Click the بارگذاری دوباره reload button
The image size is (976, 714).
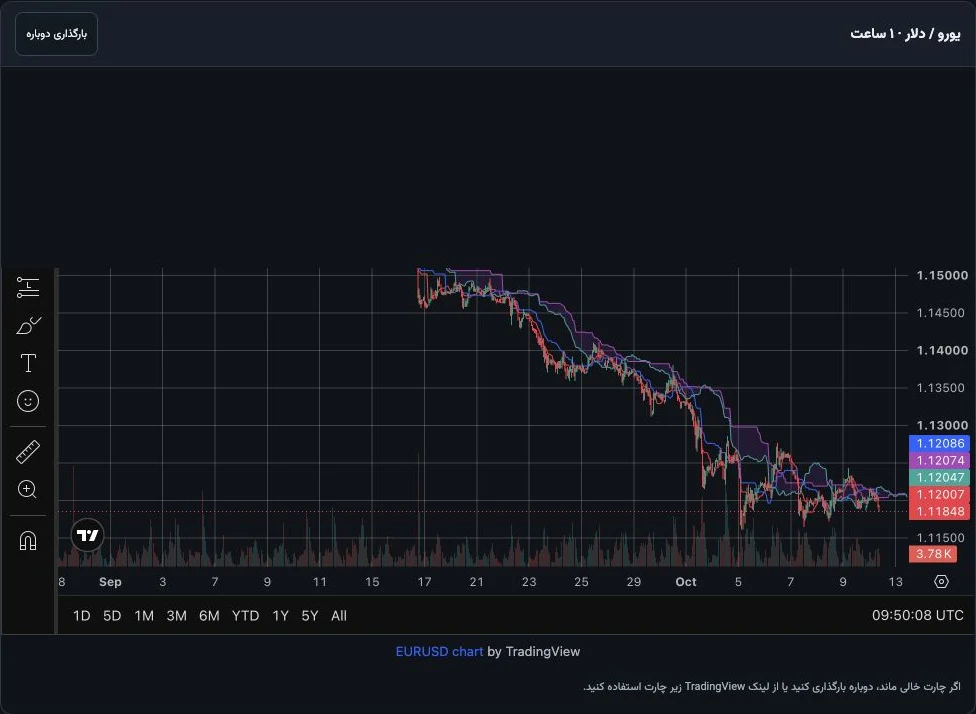(57, 34)
